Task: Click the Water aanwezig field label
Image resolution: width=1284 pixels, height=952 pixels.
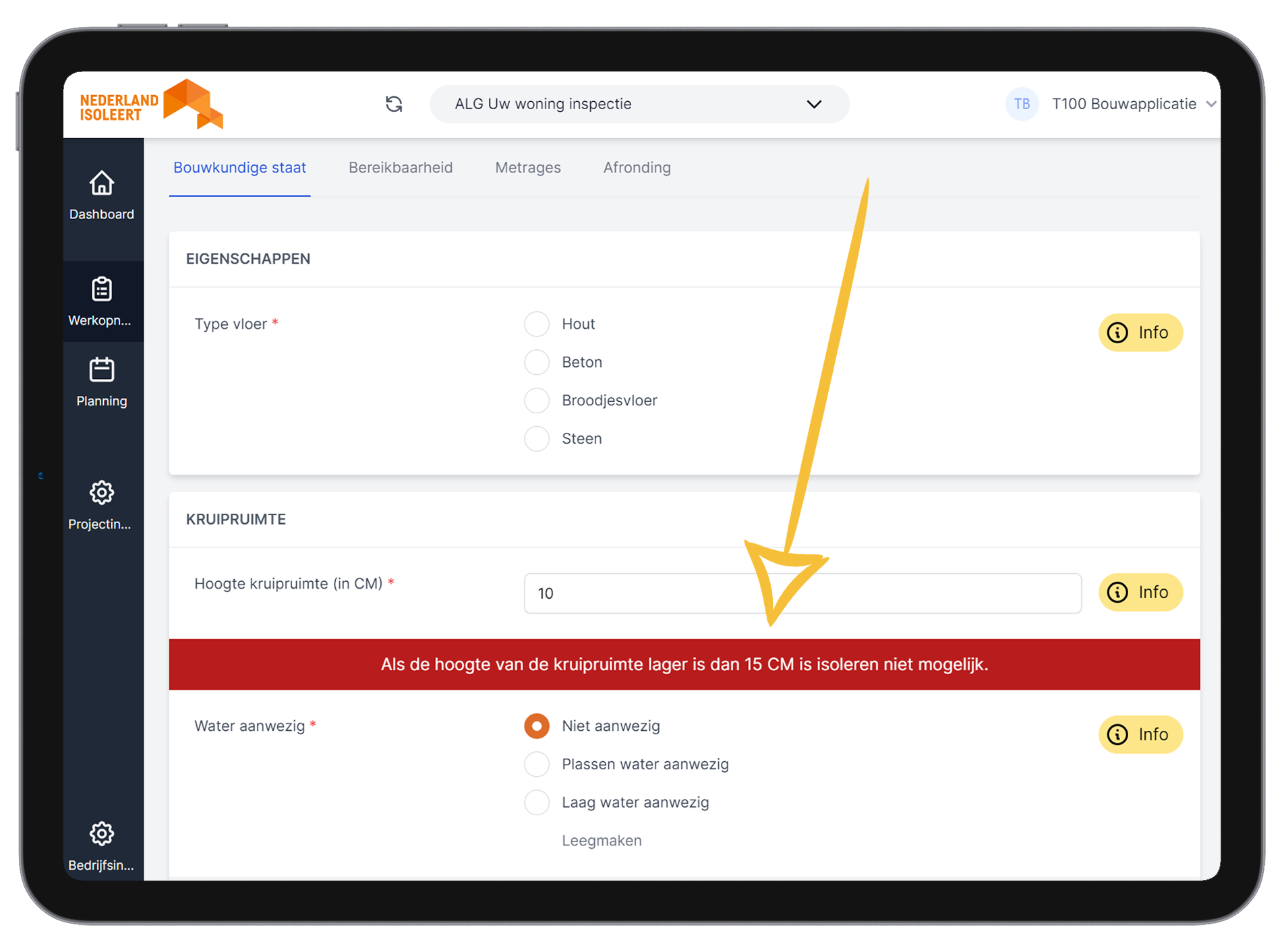Action: pos(250,726)
